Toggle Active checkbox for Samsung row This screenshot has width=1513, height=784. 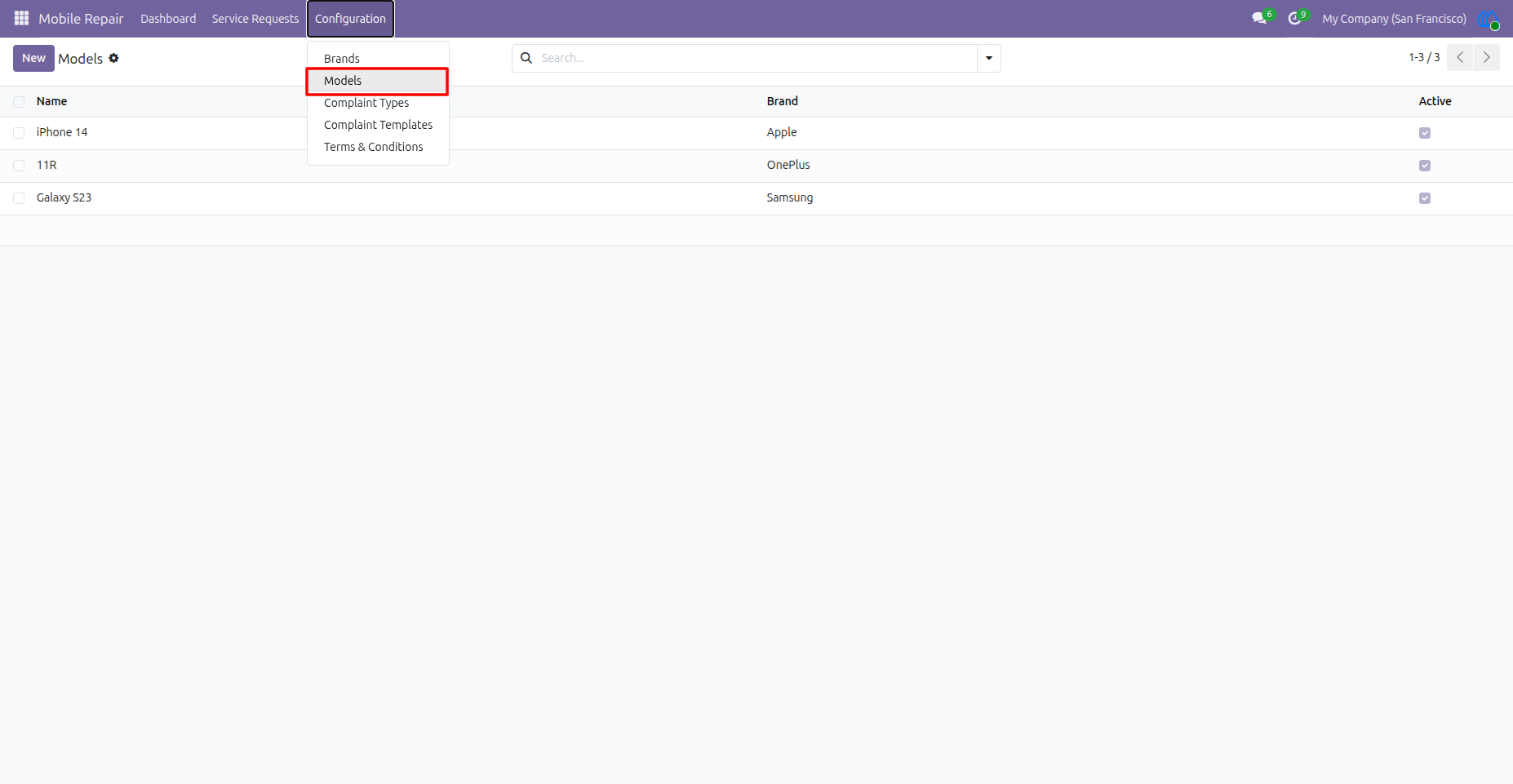1425,198
